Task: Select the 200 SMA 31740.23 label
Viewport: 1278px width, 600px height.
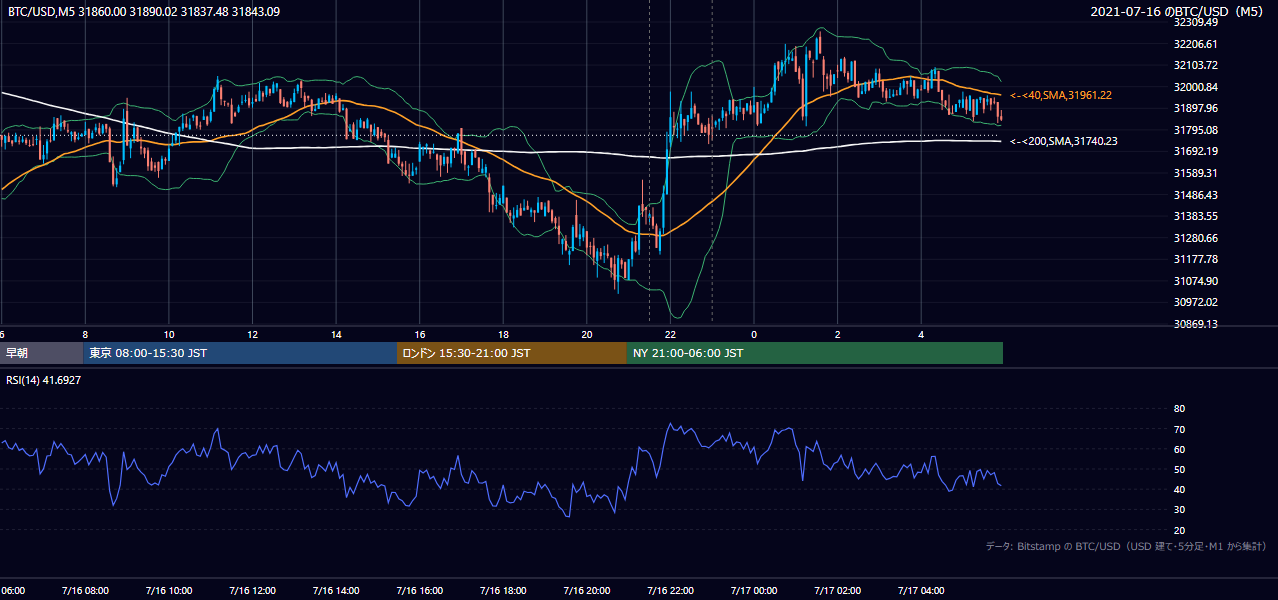Action: pyautogui.click(x=1064, y=141)
